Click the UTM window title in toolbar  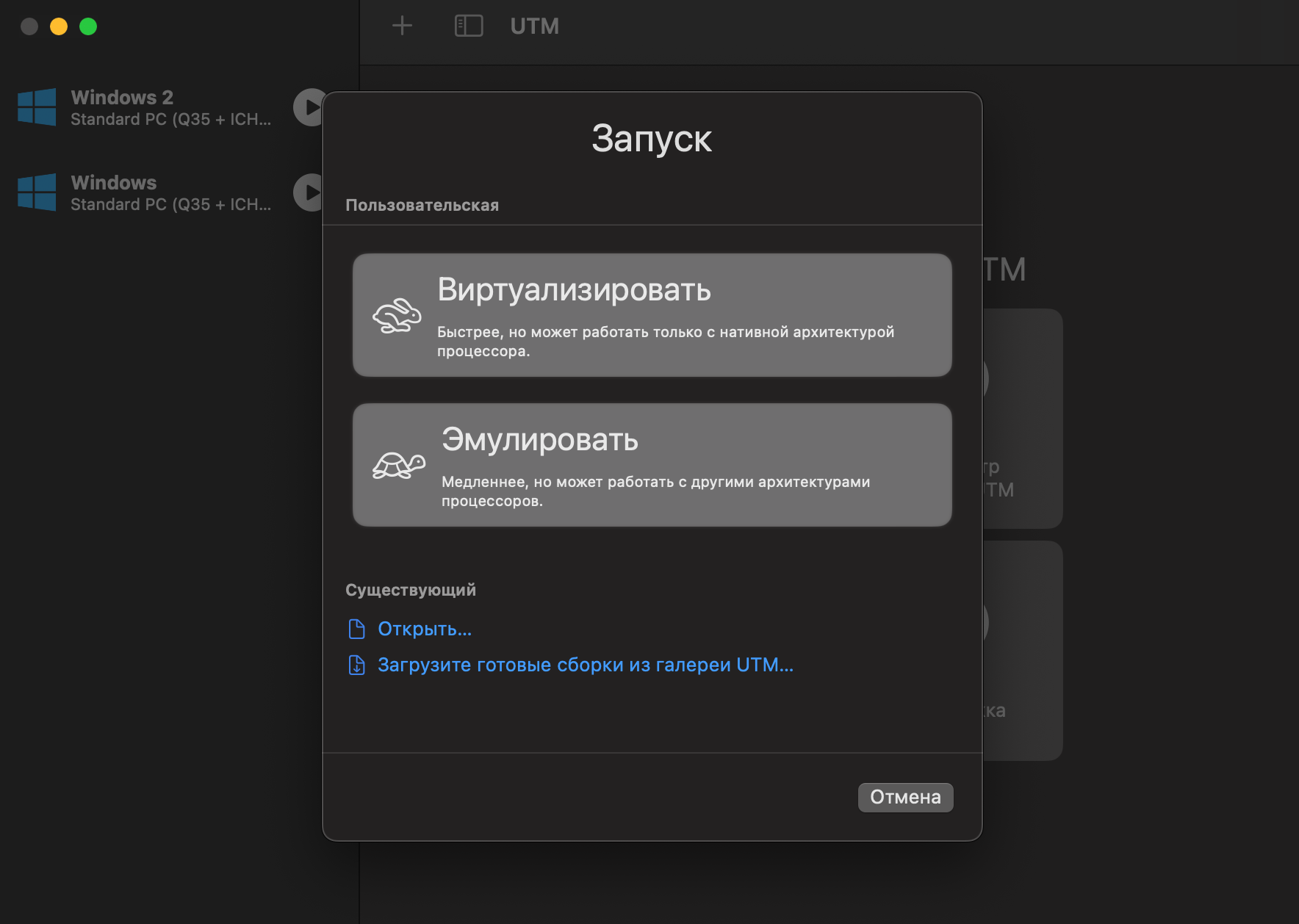pyautogui.click(x=535, y=26)
